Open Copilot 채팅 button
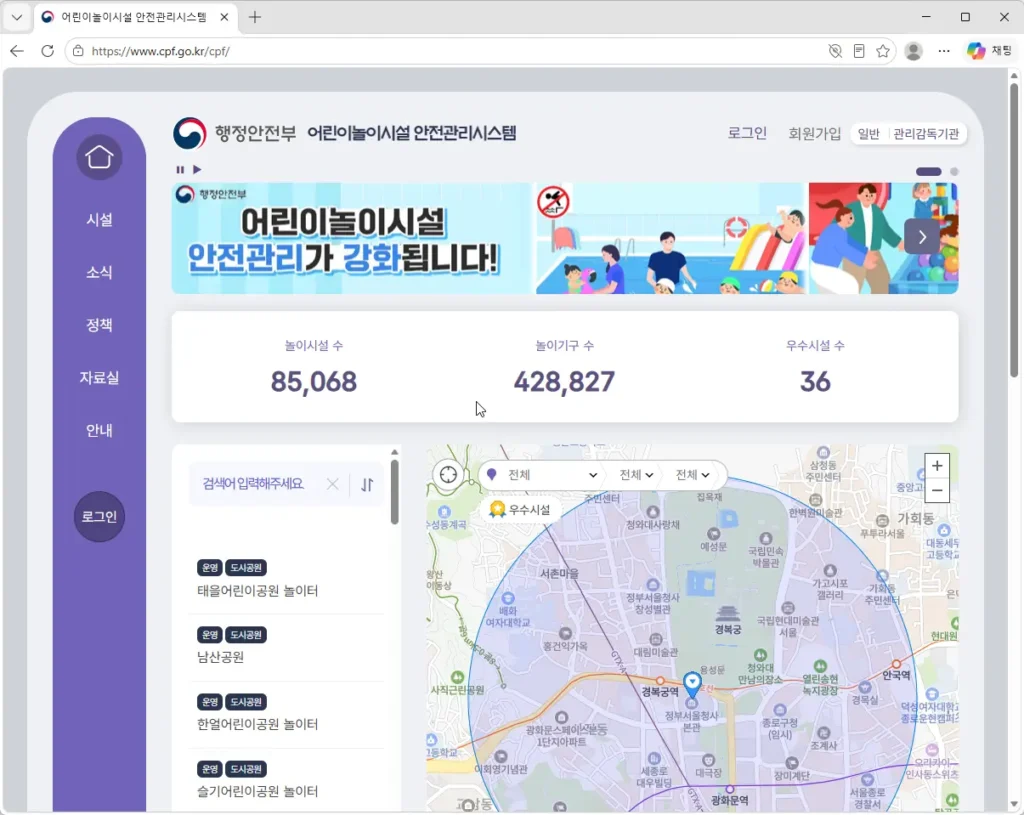The image size is (1024, 815). tap(989, 51)
